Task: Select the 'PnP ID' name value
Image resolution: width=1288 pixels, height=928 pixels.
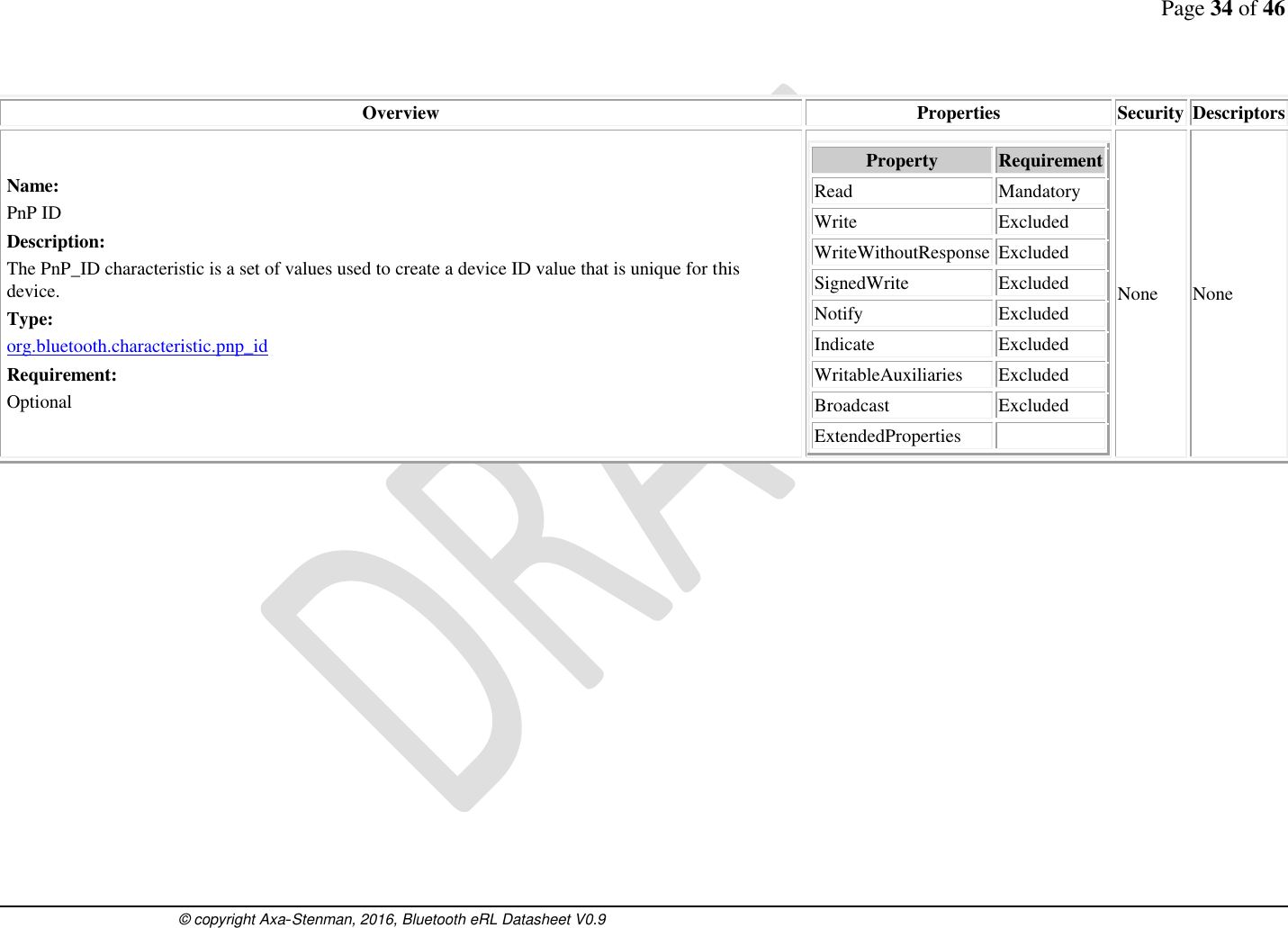Action: point(34,213)
